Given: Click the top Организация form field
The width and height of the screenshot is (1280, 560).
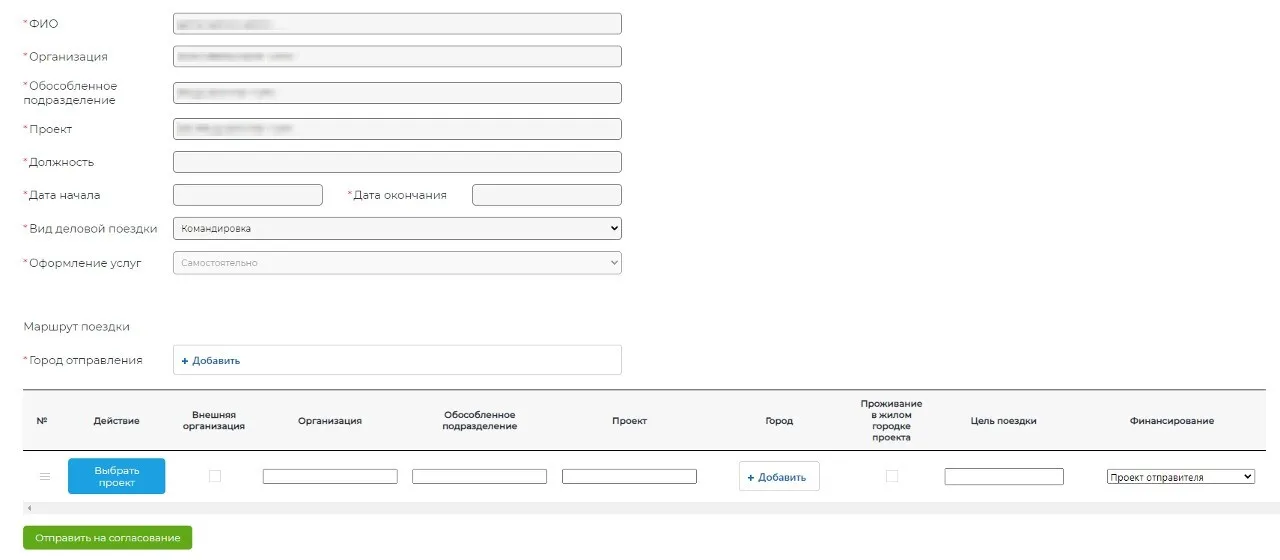Looking at the screenshot, I should (x=397, y=57).
